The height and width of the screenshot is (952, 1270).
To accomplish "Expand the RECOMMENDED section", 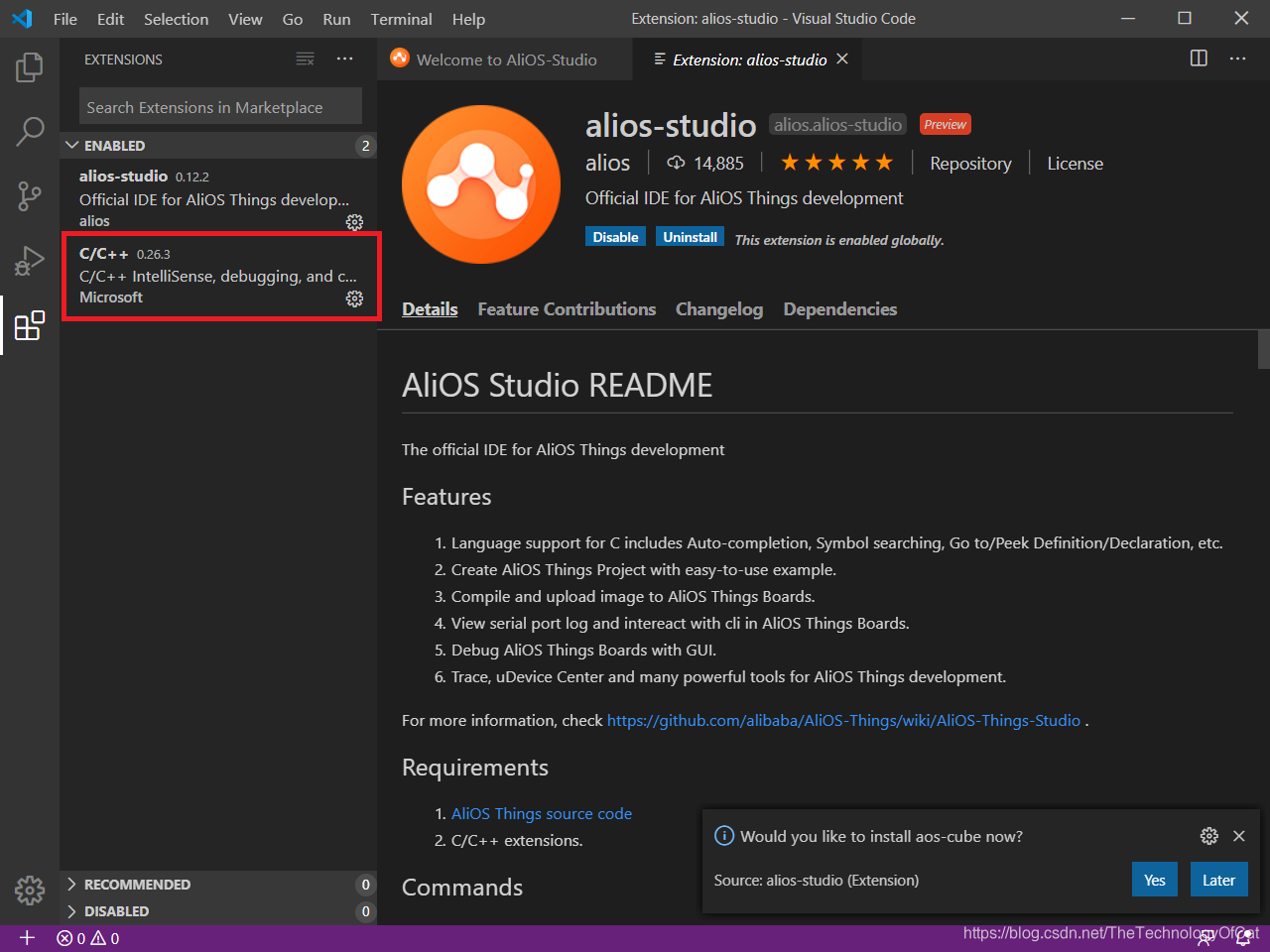I will point(218,885).
